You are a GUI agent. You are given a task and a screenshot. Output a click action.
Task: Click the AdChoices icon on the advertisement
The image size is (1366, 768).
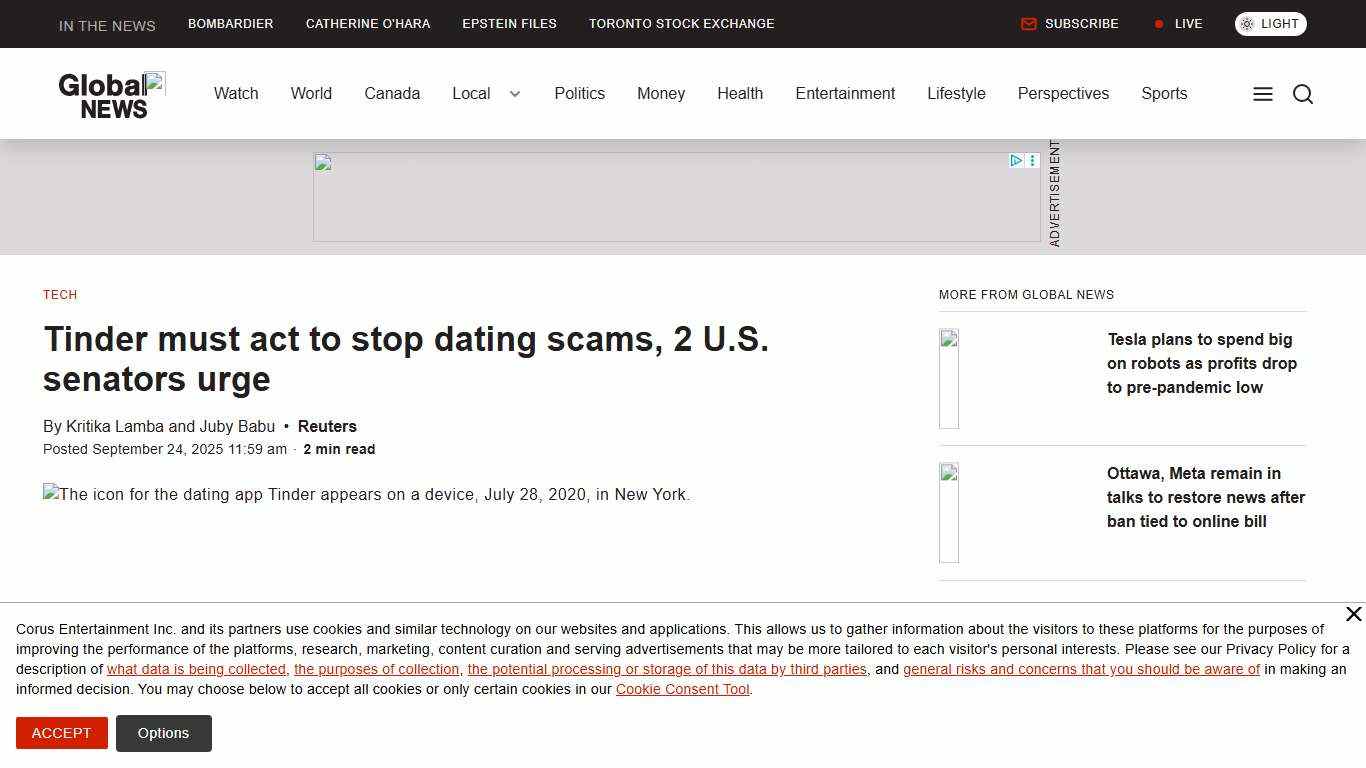(x=1016, y=160)
